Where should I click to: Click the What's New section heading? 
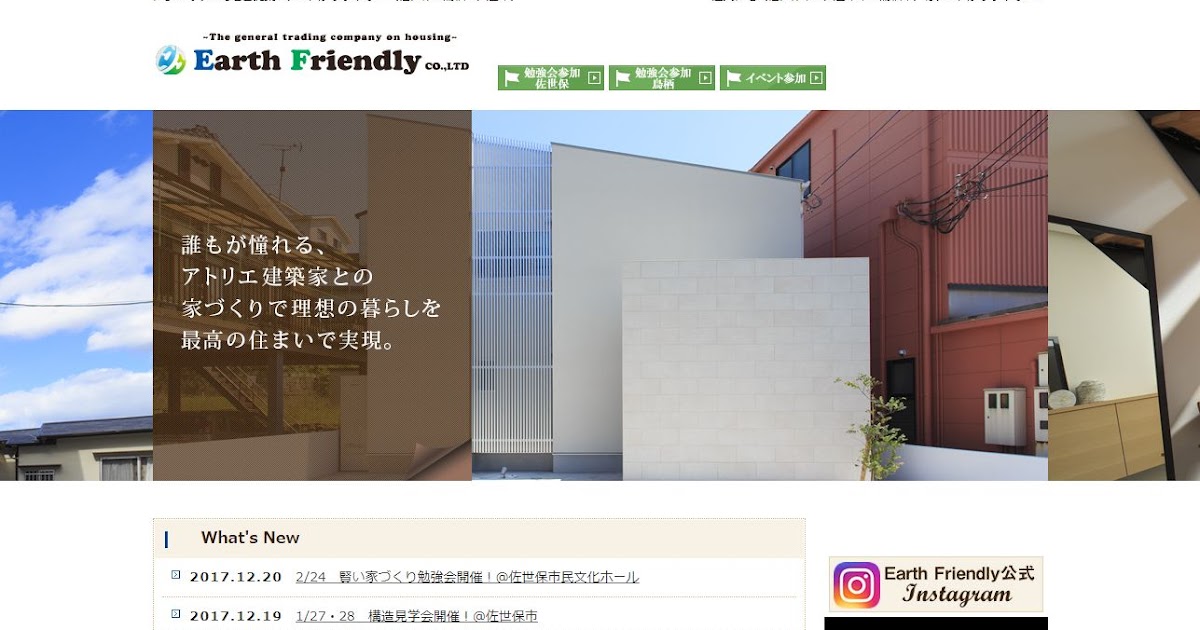click(250, 538)
